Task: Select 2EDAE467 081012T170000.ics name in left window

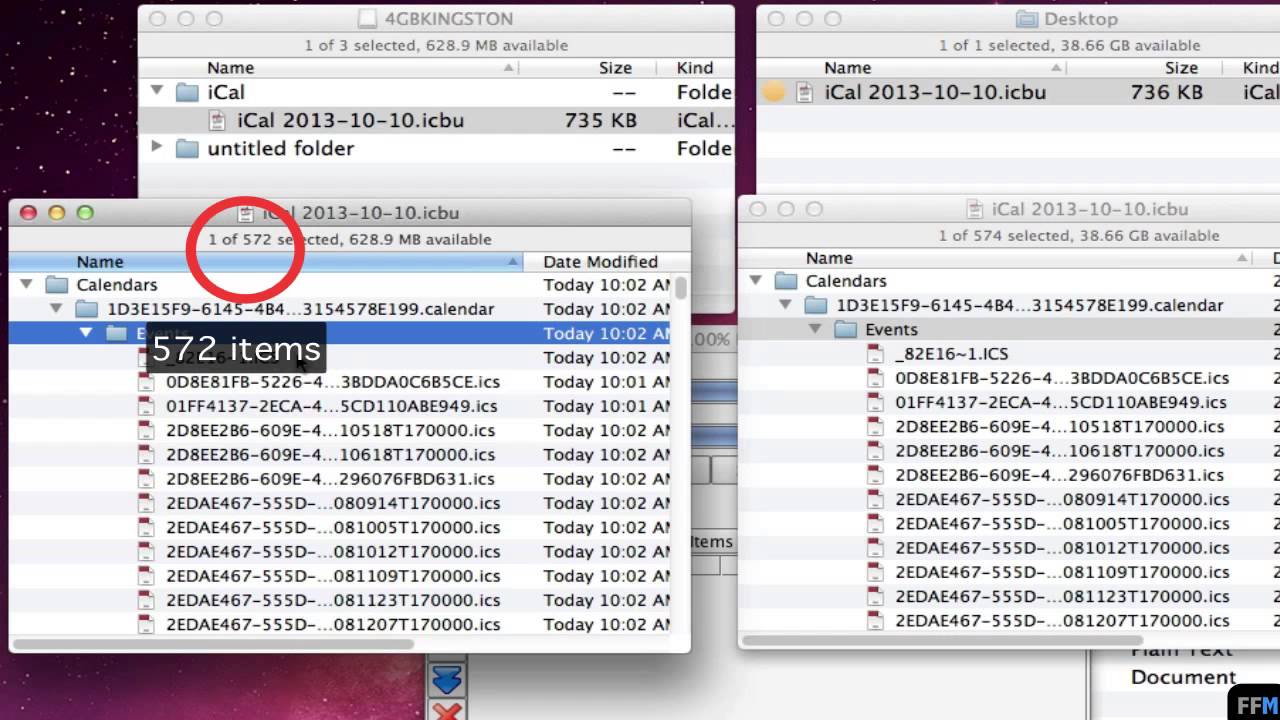Action: coord(333,551)
